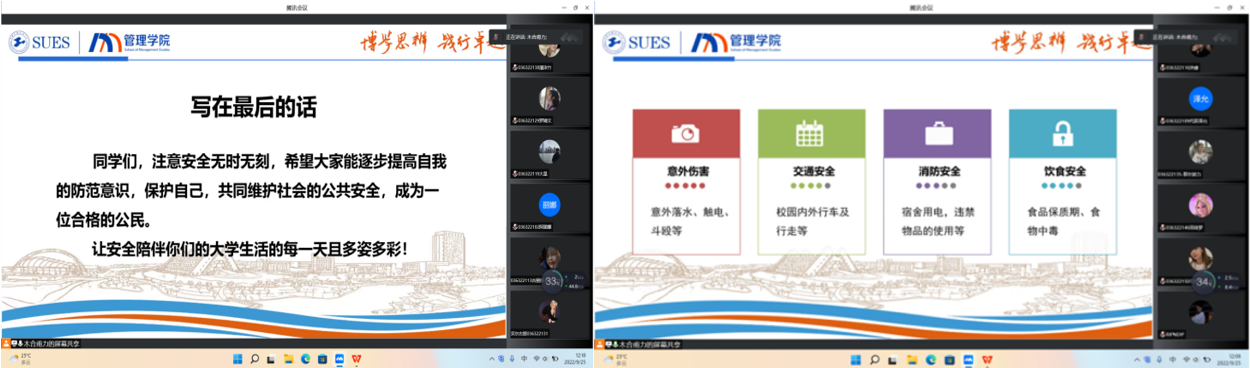This screenshot has height=368, width=1250.
Task: Click the floating 34 network speed indicator
Action: tap(1201, 282)
